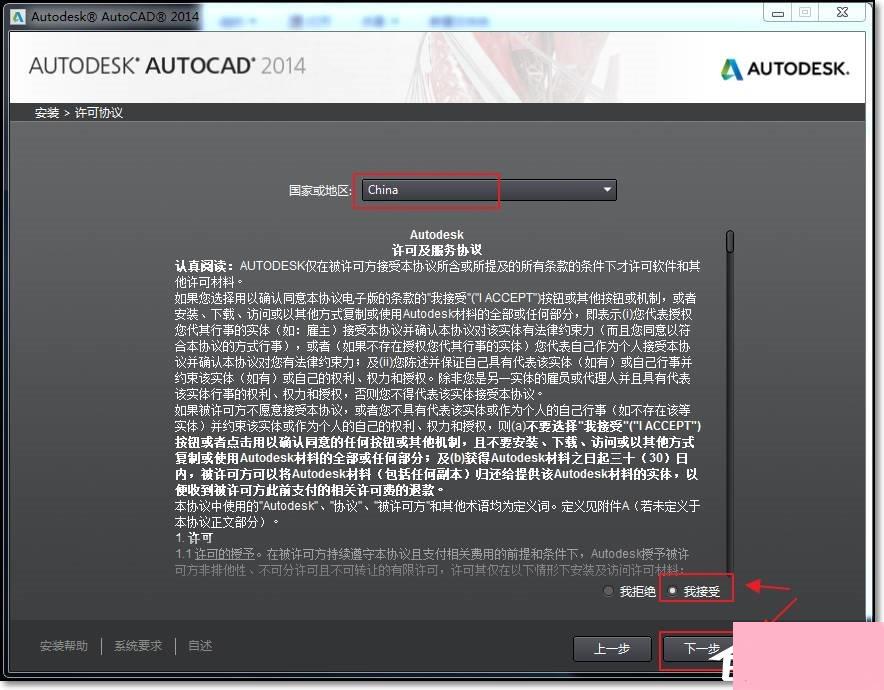The image size is (884, 690).
Task: Open the 国家或地区 dropdown showing China
Action: (x=489, y=190)
